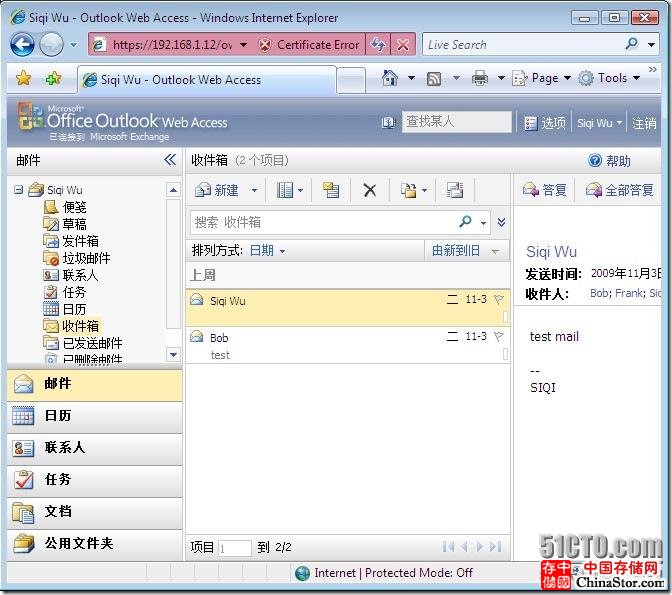Select the 收件箱 inbox folder

point(71,326)
